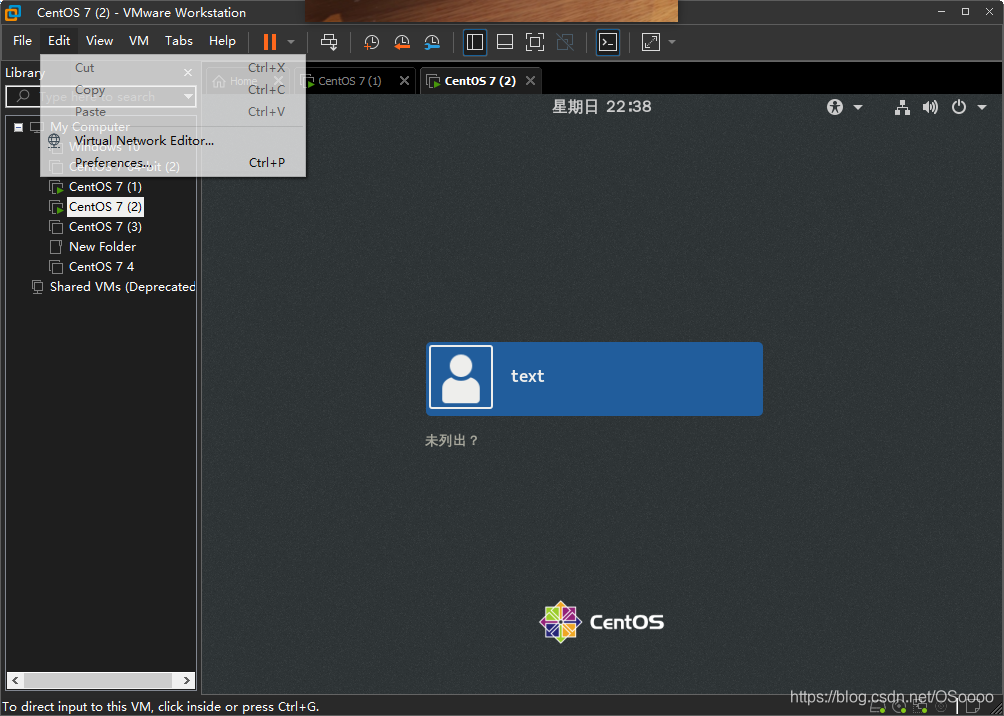Click the user avatar icon for text
The height and width of the screenshot is (716, 1004).
[x=461, y=377]
